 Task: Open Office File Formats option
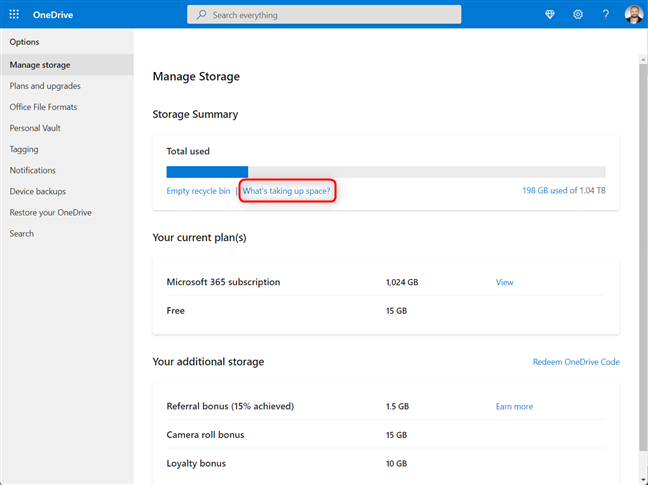point(43,107)
